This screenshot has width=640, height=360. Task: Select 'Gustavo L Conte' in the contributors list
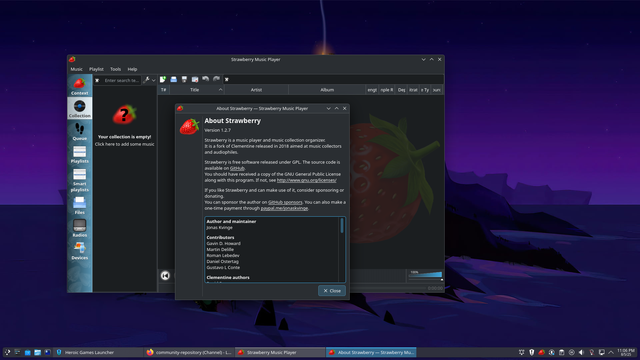[x=223, y=267]
